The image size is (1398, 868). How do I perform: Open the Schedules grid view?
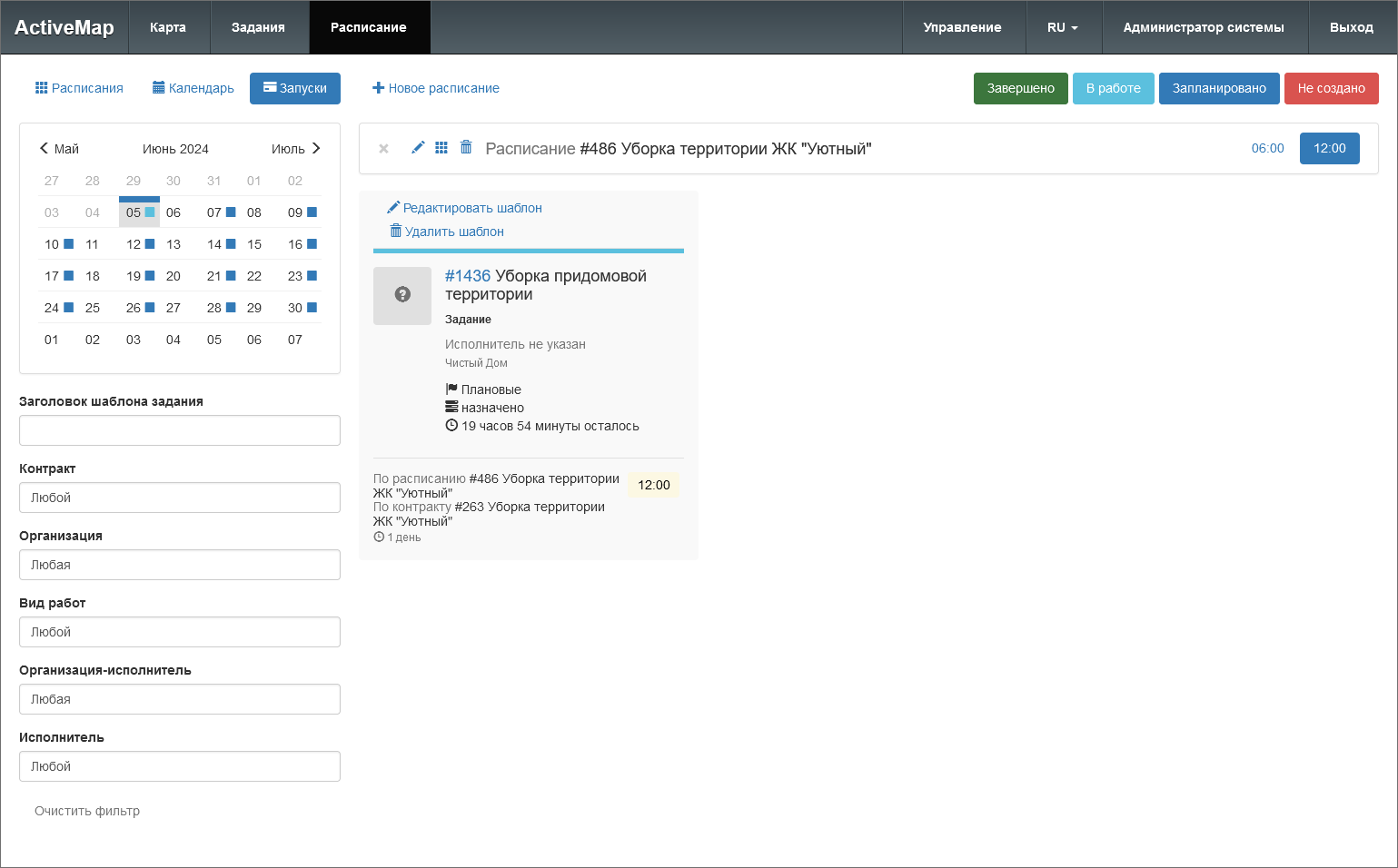click(79, 88)
